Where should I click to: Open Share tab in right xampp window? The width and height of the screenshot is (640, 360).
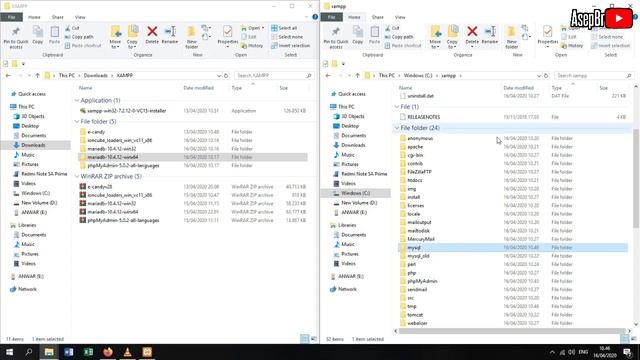click(x=378, y=17)
